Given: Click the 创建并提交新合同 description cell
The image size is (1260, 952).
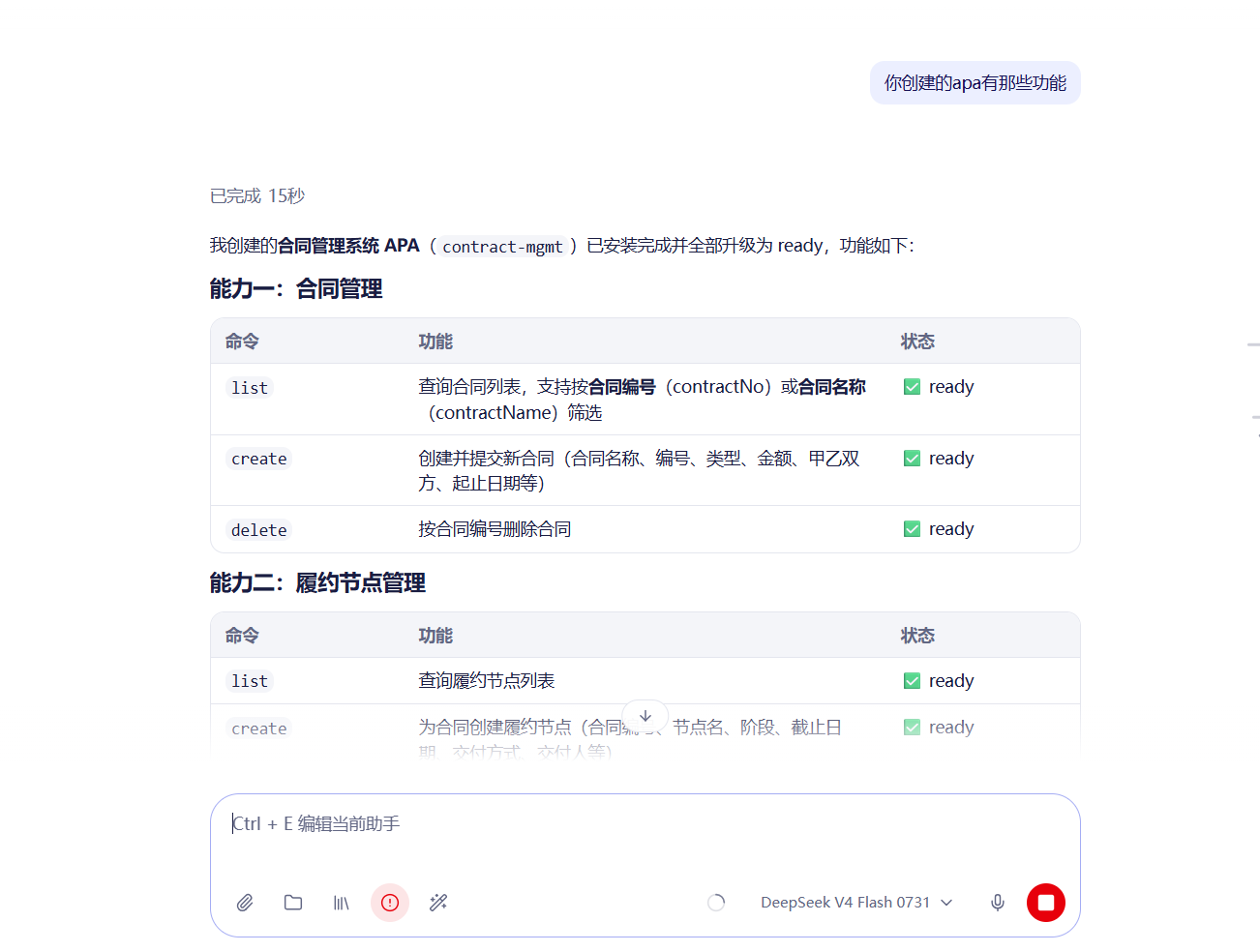Looking at the screenshot, I should point(639,470).
